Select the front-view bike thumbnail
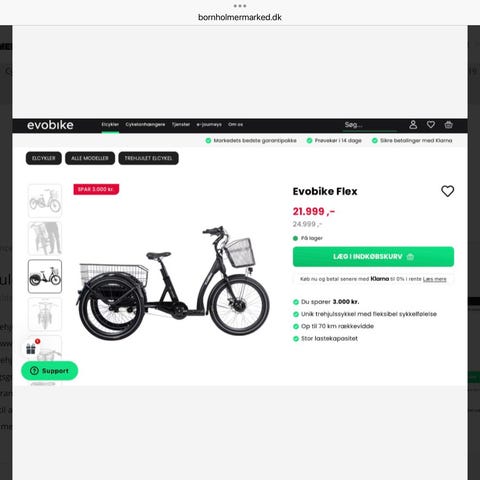This screenshot has width=480, height=480. 45,314
